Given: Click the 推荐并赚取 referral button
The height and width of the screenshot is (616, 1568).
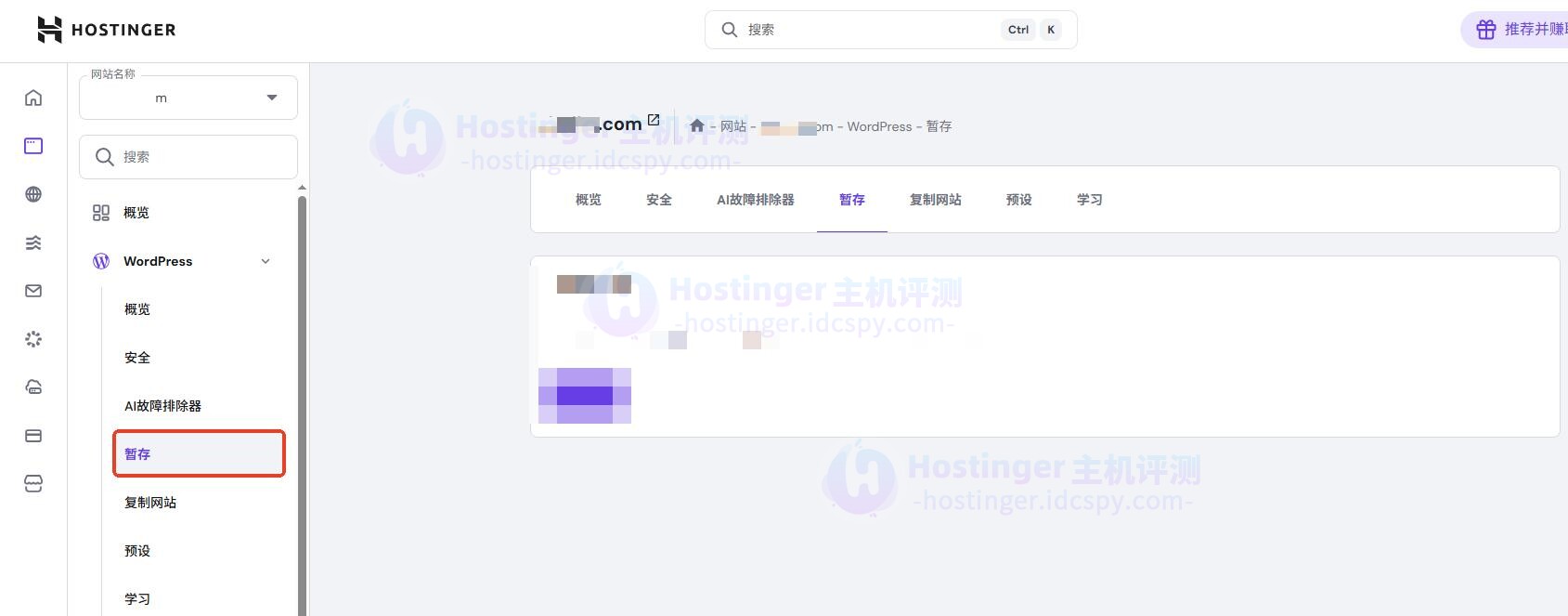Looking at the screenshot, I should point(1515,30).
